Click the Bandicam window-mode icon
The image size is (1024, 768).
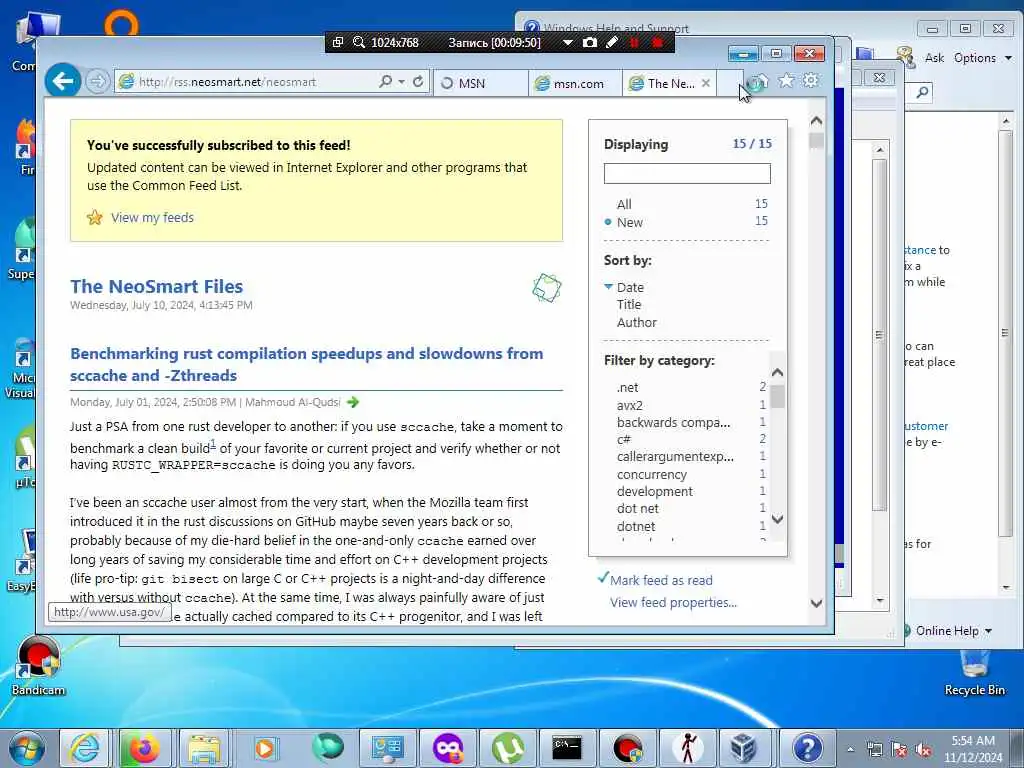coord(338,42)
